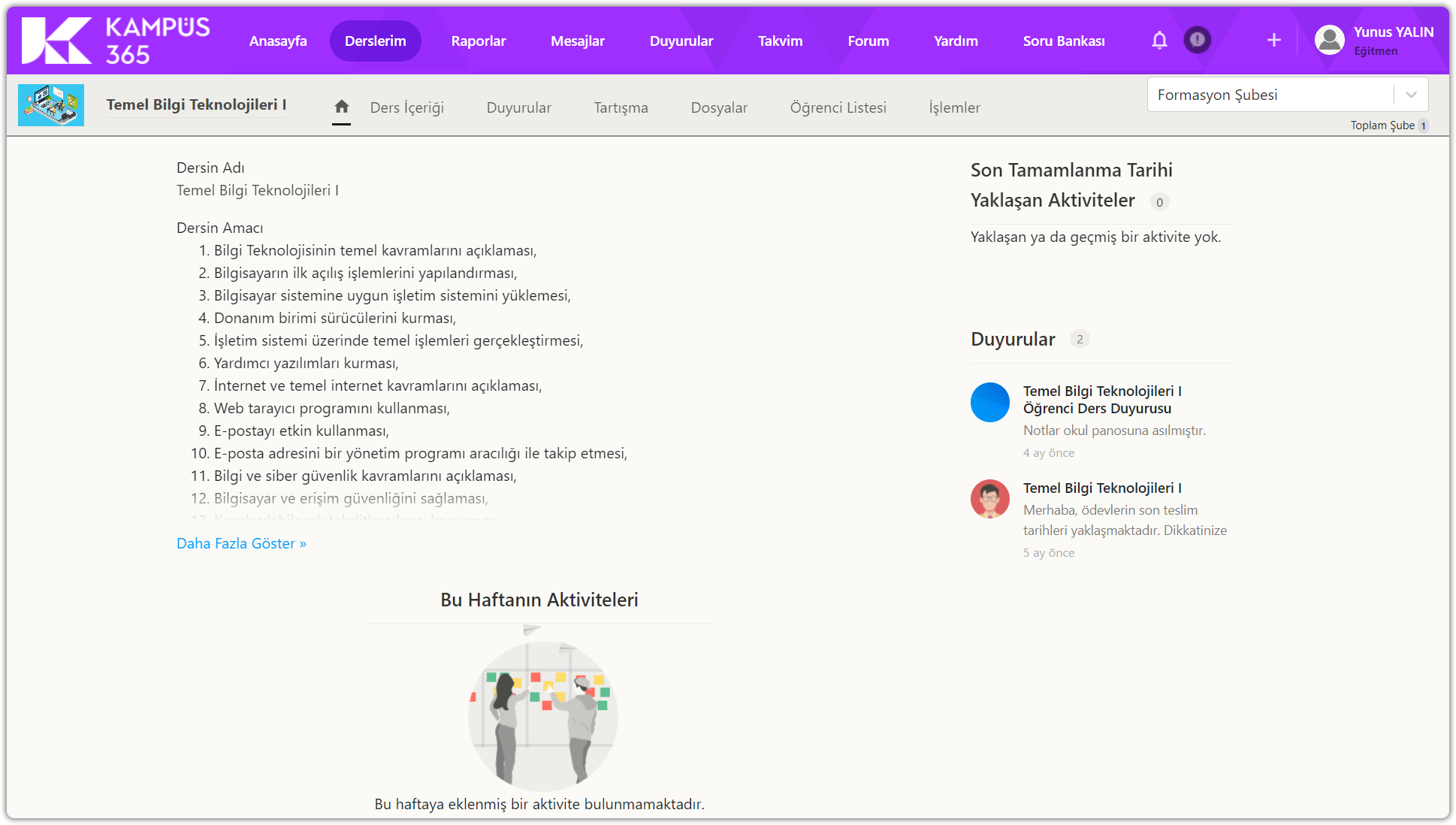
Task: Select the Takvim menu item
Action: pyautogui.click(x=780, y=41)
